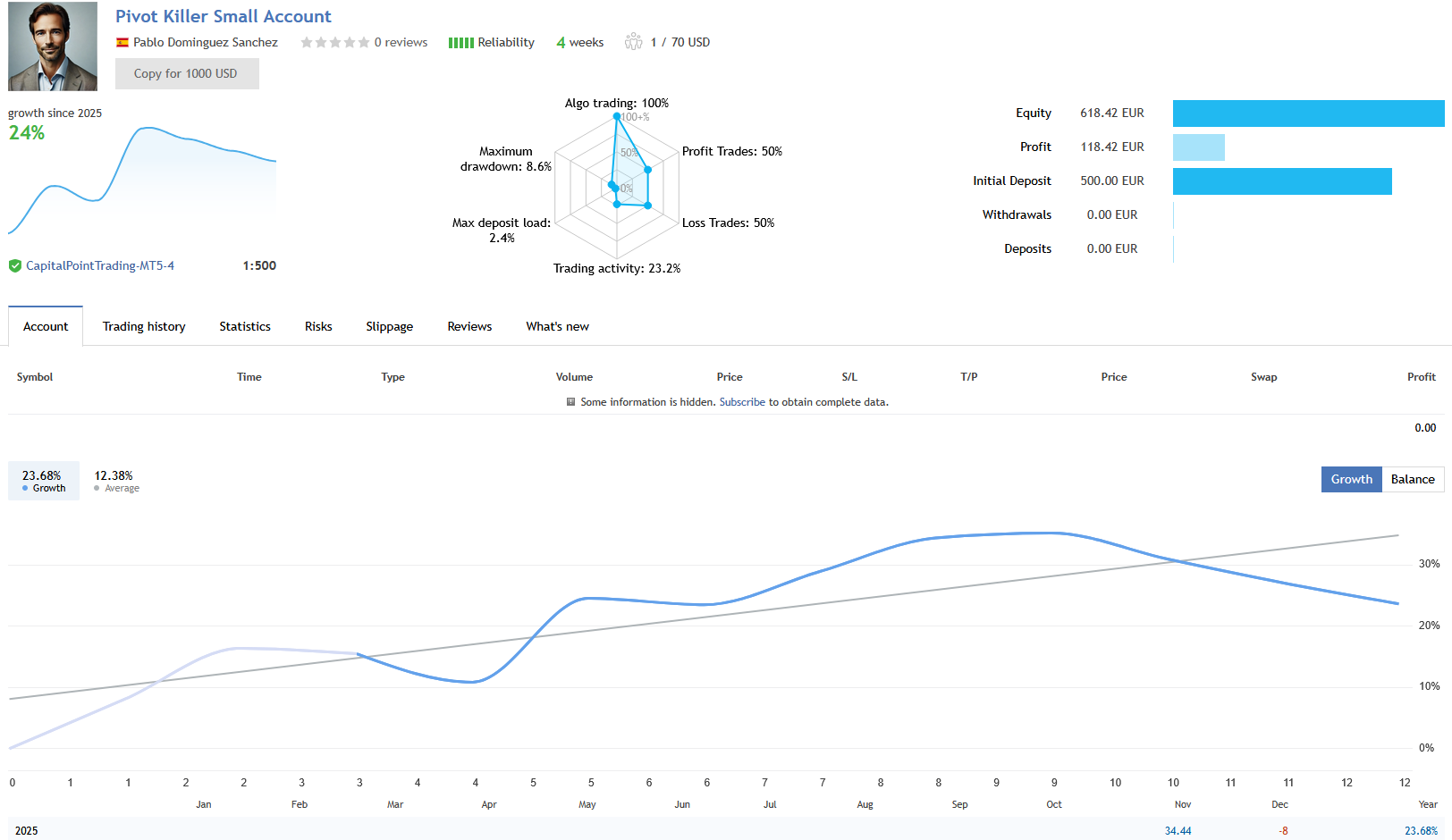The image size is (1452, 840).
Task: Click the 2025 row in the yearly results table
Action: [26, 830]
